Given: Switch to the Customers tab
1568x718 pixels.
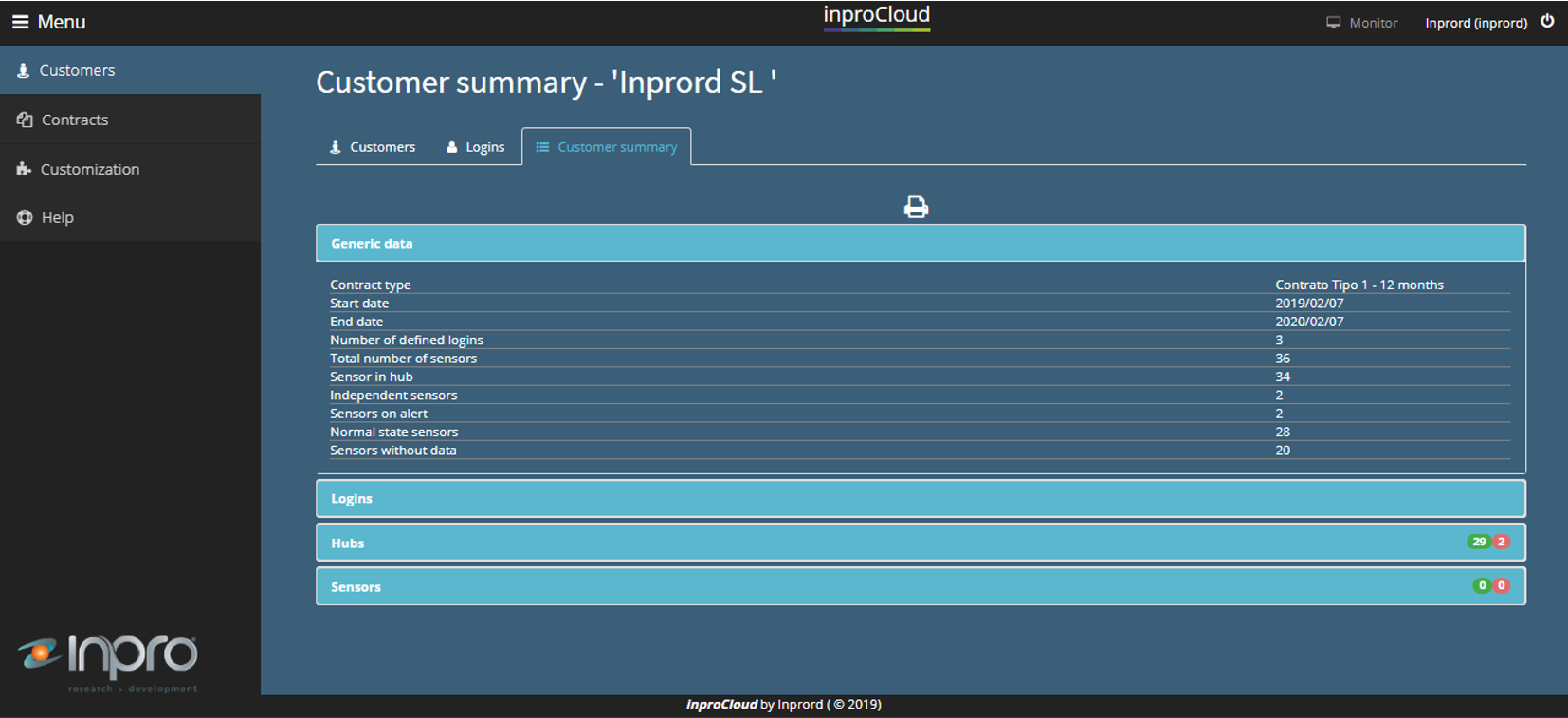Looking at the screenshot, I should (x=373, y=147).
